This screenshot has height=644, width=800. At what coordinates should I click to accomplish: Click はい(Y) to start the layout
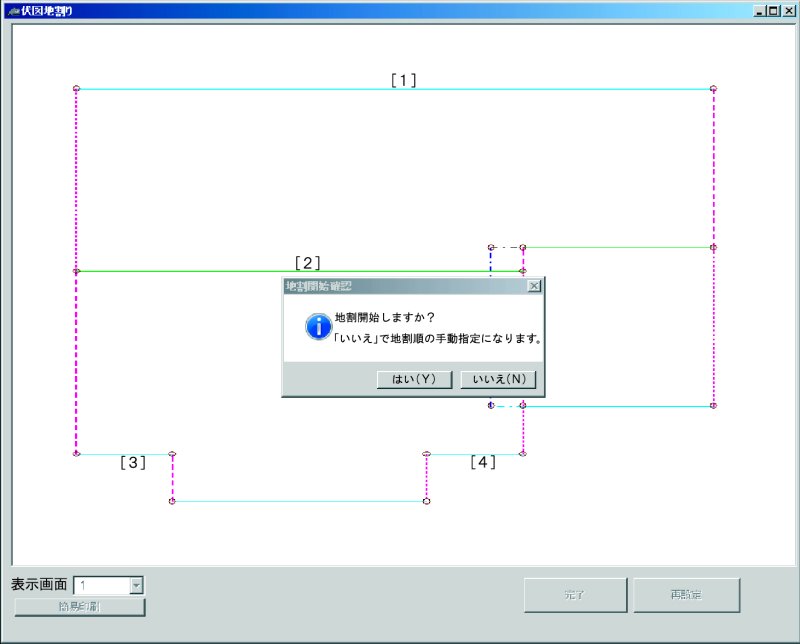point(414,380)
